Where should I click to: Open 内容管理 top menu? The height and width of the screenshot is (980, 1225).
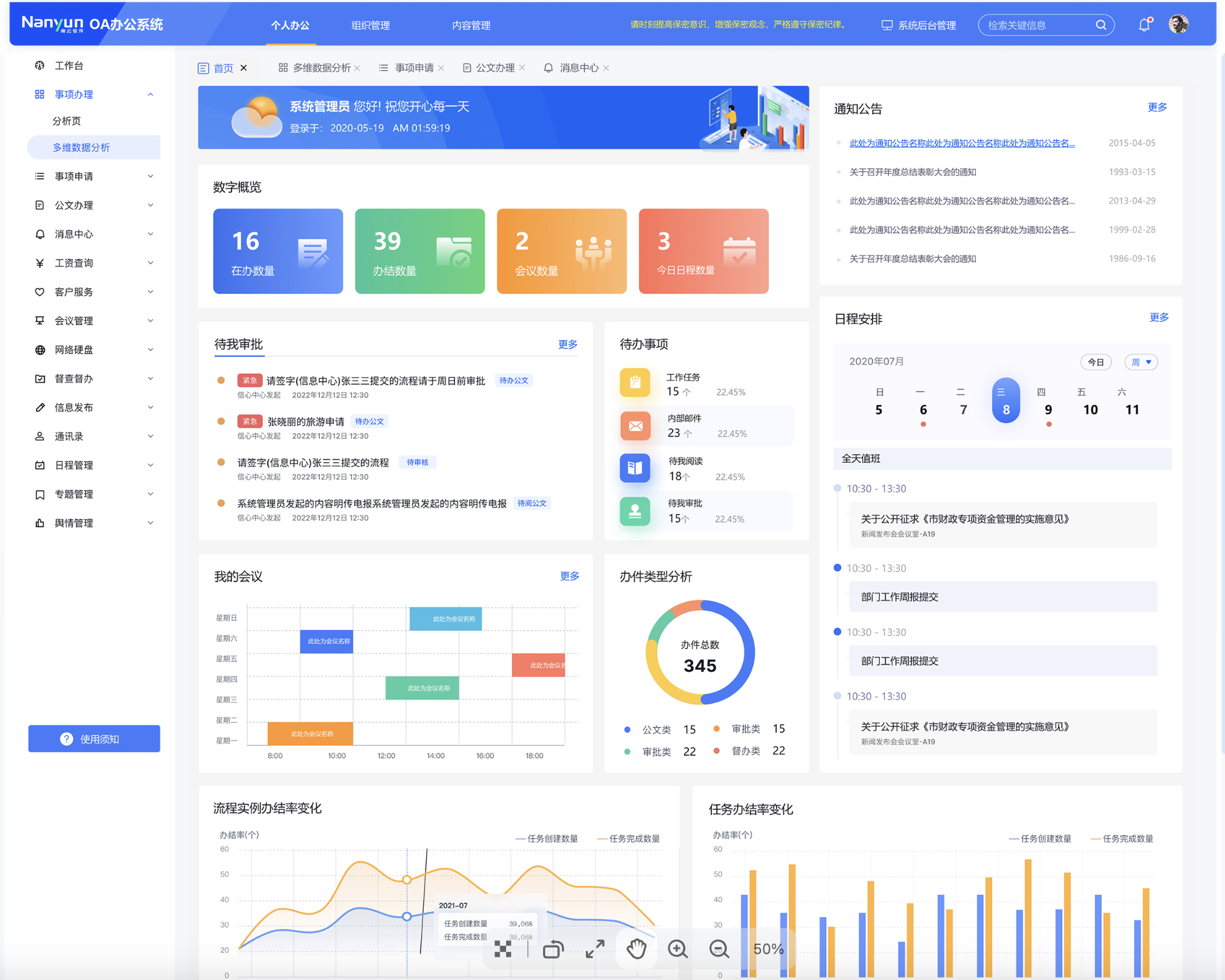point(471,25)
